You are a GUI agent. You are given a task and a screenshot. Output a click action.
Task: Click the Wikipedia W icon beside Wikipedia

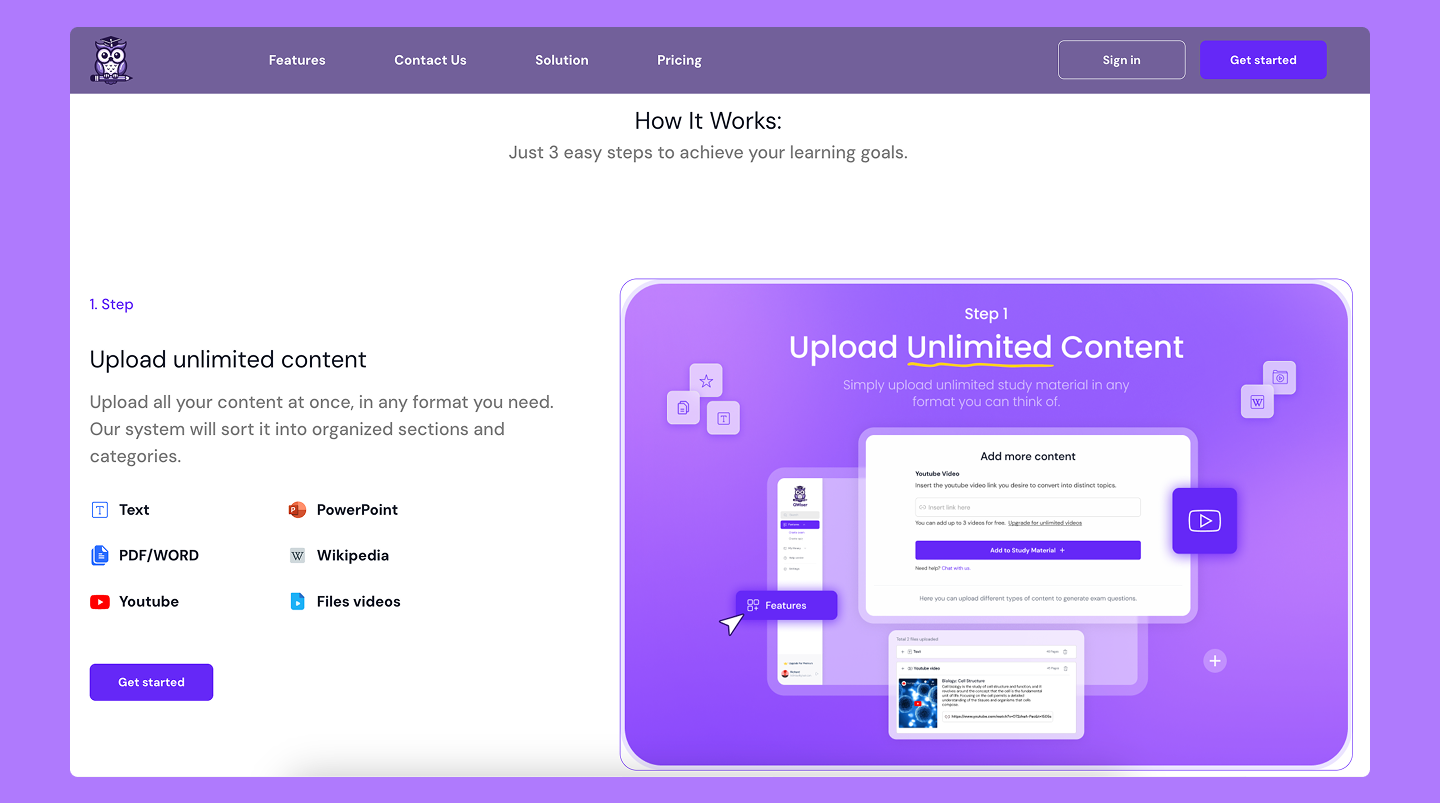pos(297,555)
